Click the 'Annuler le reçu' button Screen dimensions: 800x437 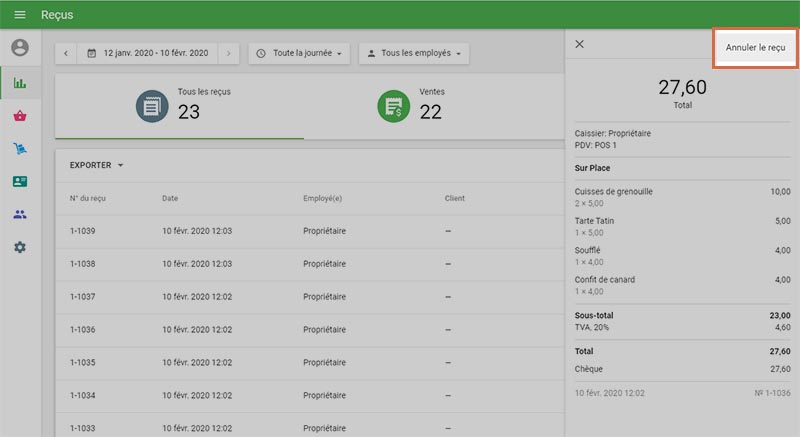point(755,47)
